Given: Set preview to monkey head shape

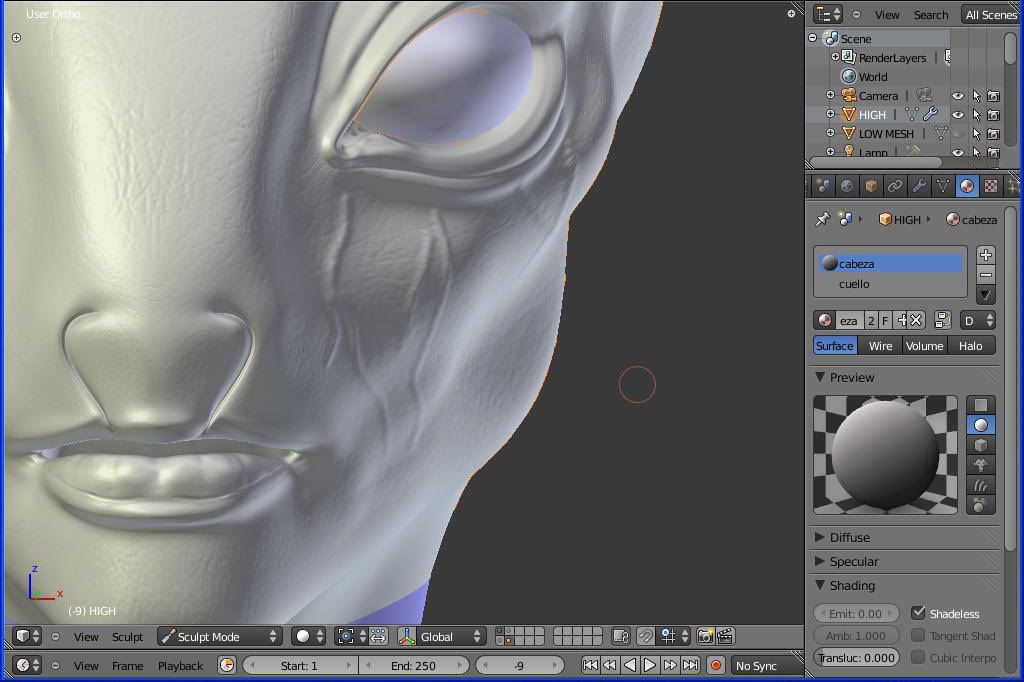Looking at the screenshot, I should (x=981, y=465).
